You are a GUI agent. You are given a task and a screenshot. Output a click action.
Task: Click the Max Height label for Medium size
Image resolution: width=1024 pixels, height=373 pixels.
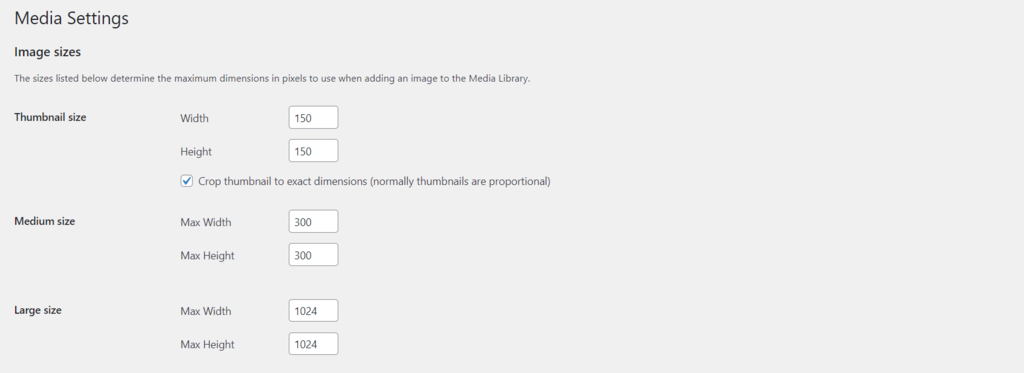coord(207,255)
